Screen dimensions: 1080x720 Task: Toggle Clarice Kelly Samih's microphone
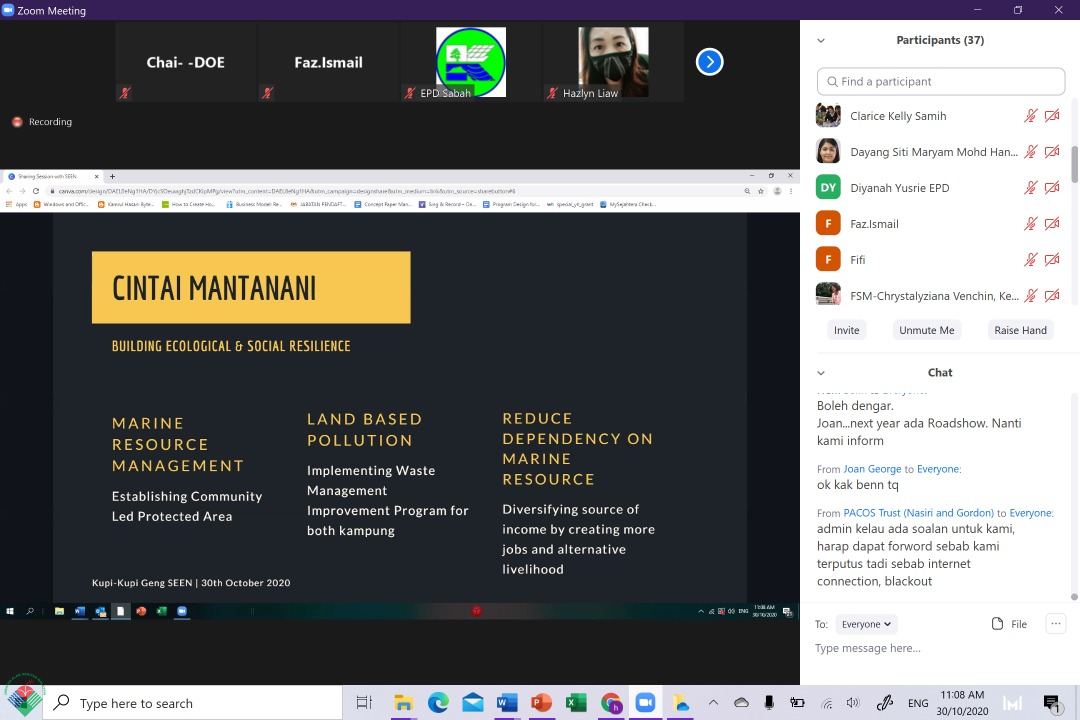pyautogui.click(x=1030, y=116)
